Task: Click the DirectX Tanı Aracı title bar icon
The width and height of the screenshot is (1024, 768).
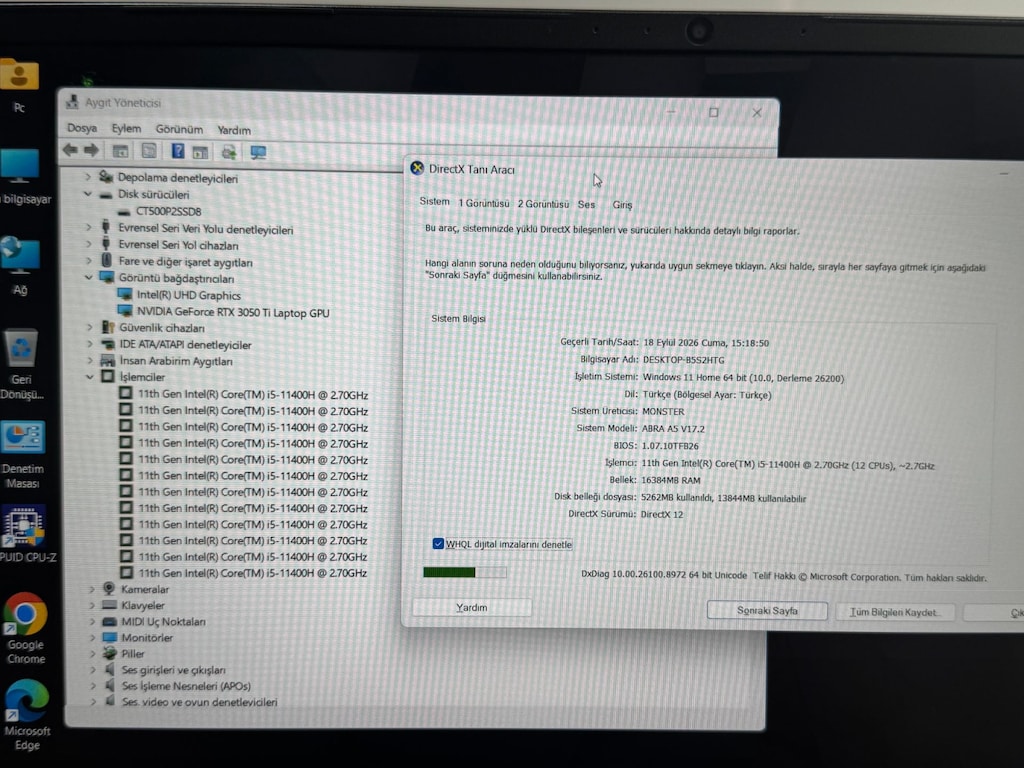Action: pyautogui.click(x=417, y=168)
